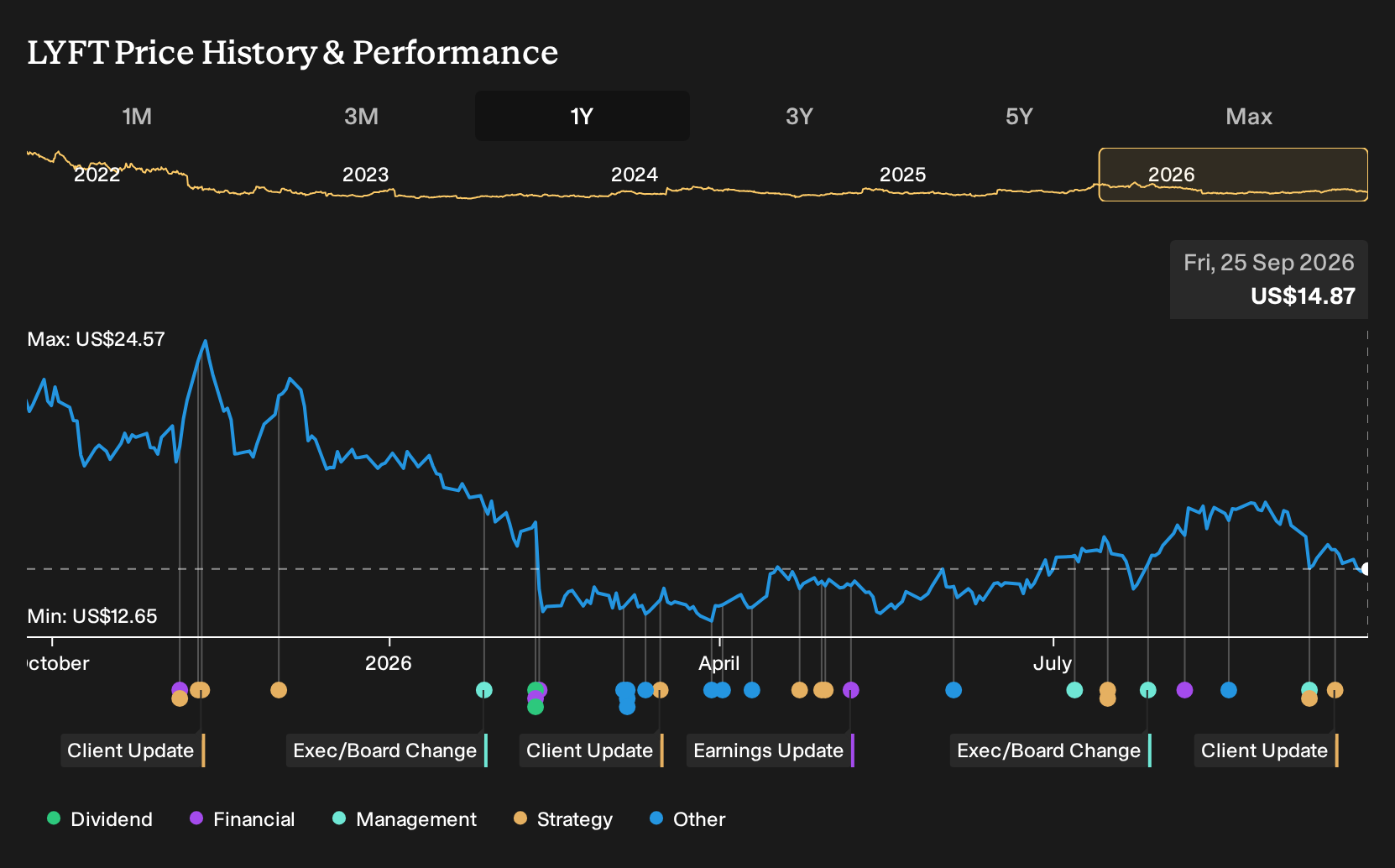1395x868 pixels.
Task: Toggle the Dividend legend filter
Action: 100,819
